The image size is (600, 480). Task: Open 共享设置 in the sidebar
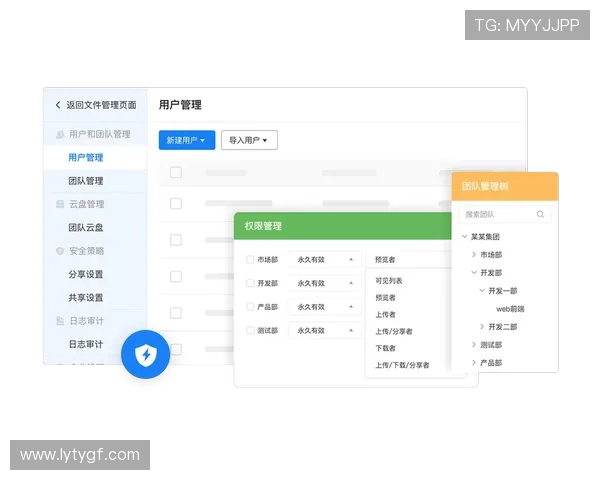[86, 298]
